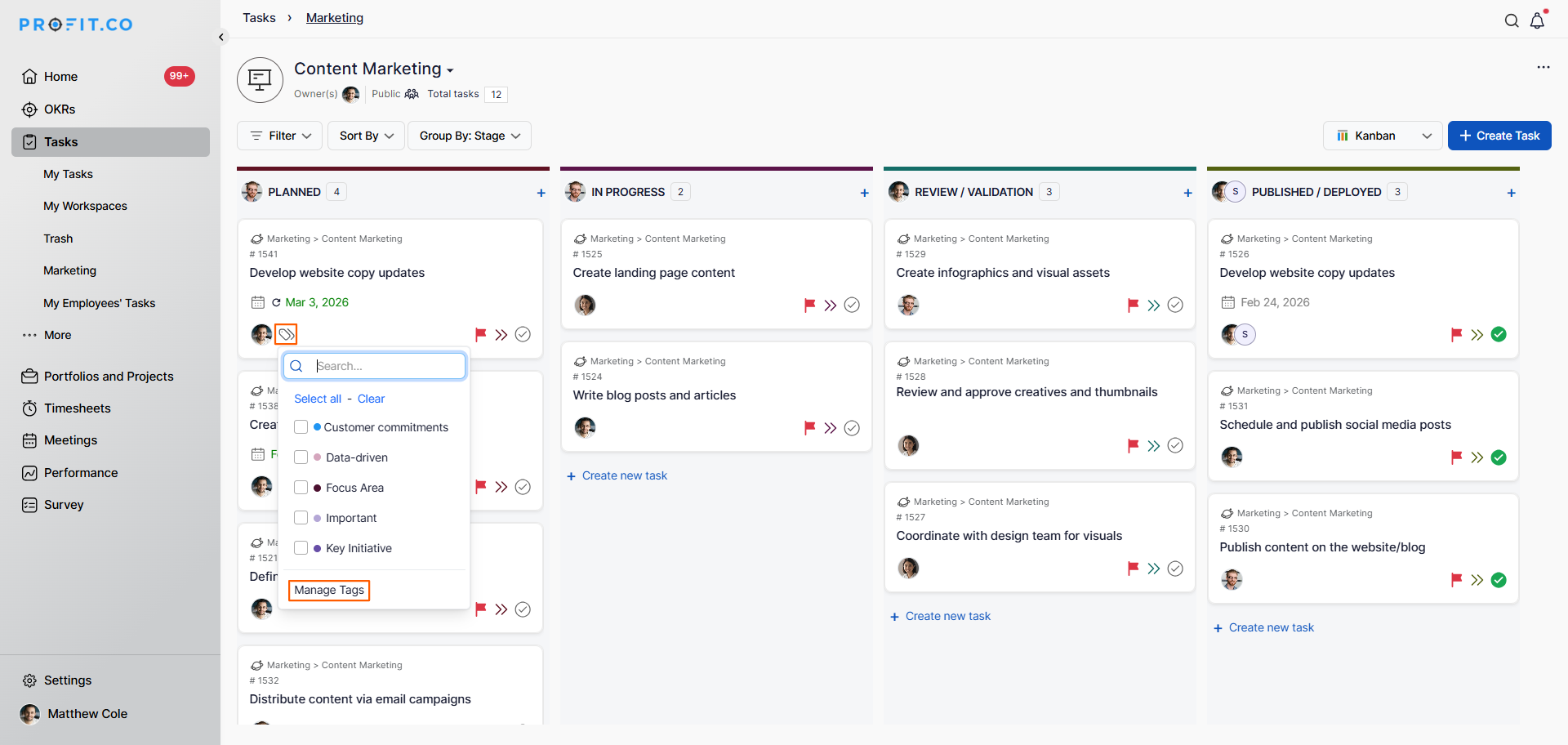The height and width of the screenshot is (745, 1568).
Task: Open the three-dot options menu
Action: pyautogui.click(x=1543, y=67)
